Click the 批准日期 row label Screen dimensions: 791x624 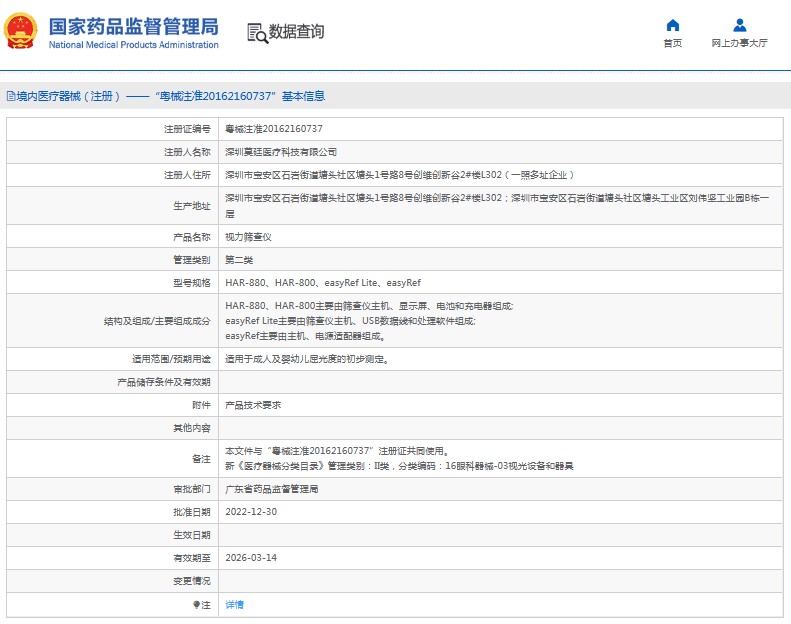click(192, 512)
